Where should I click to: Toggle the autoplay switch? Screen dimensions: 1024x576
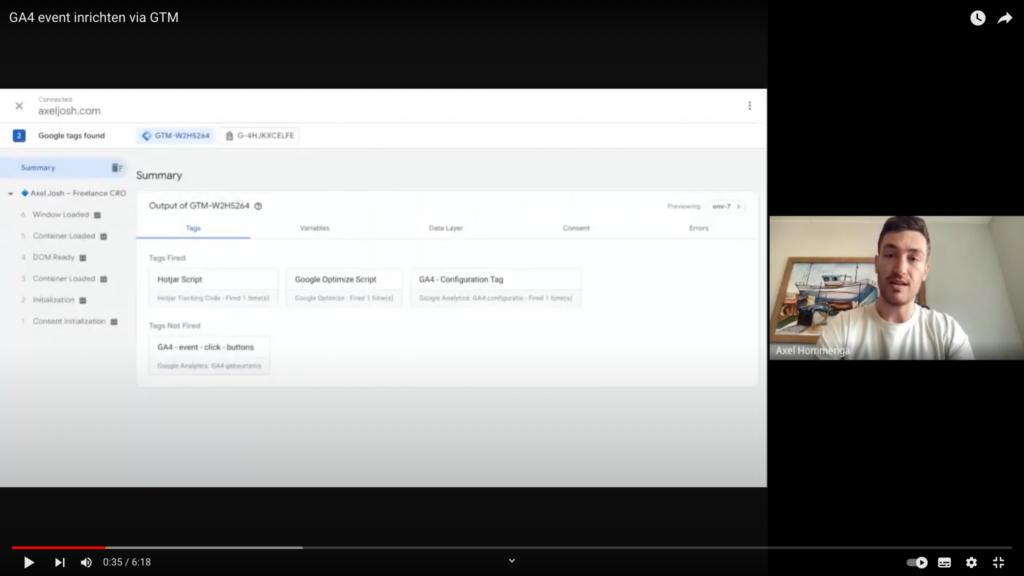(x=916, y=562)
